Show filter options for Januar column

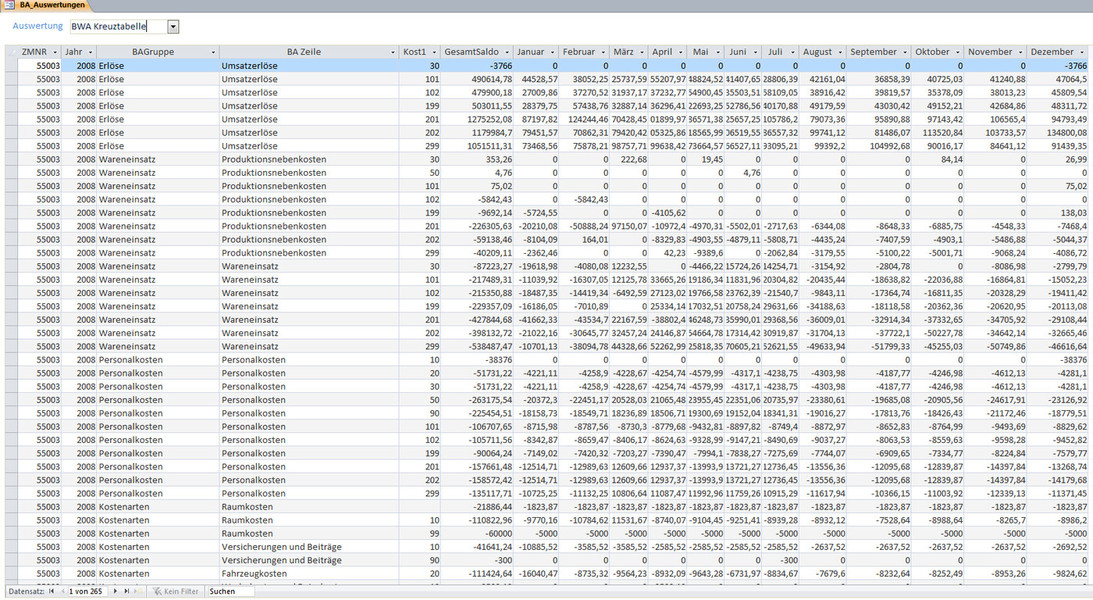[553, 52]
